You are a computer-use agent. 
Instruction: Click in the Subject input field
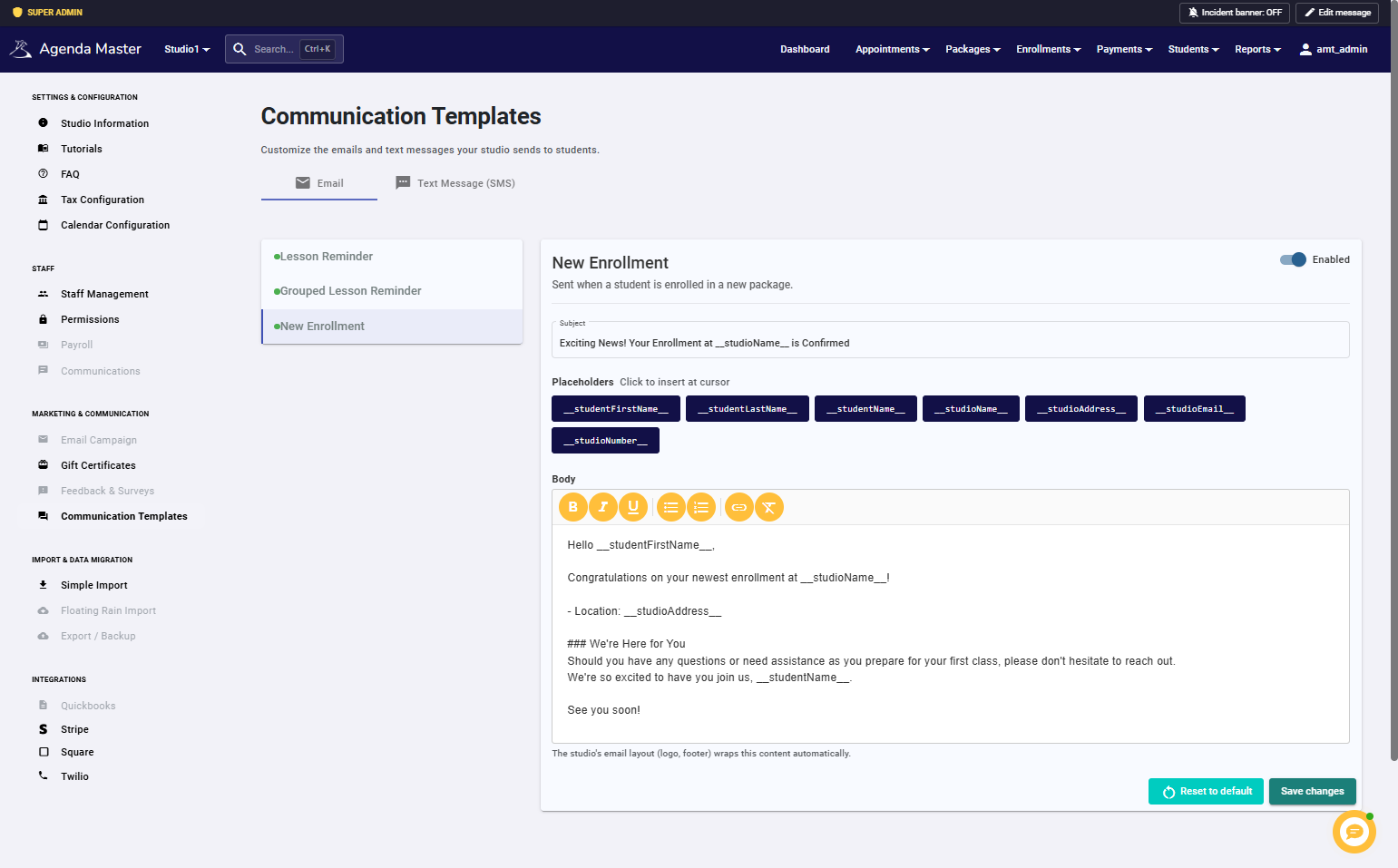pyautogui.click(x=951, y=342)
